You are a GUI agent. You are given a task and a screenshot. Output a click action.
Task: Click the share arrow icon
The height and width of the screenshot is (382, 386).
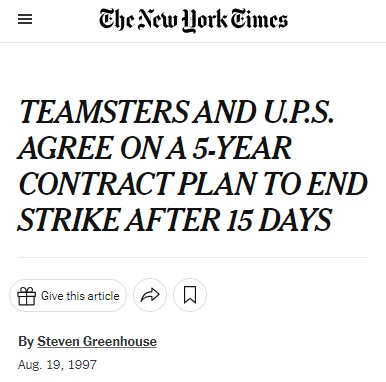point(150,295)
